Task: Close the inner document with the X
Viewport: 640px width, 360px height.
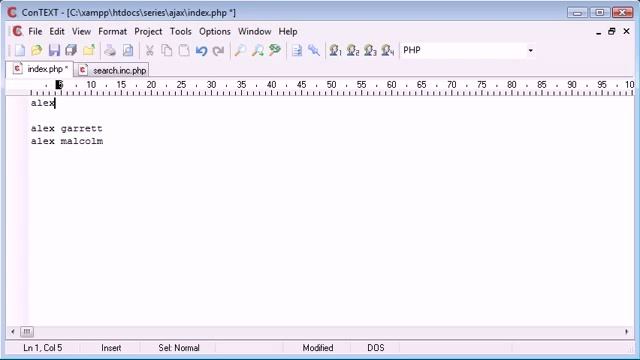Action: [627, 31]
